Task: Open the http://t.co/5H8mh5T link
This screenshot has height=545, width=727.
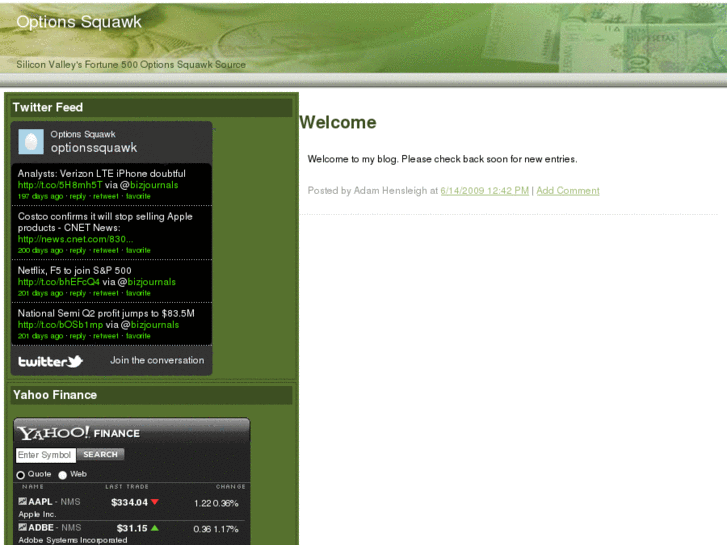Action: [x=60, y=185]
